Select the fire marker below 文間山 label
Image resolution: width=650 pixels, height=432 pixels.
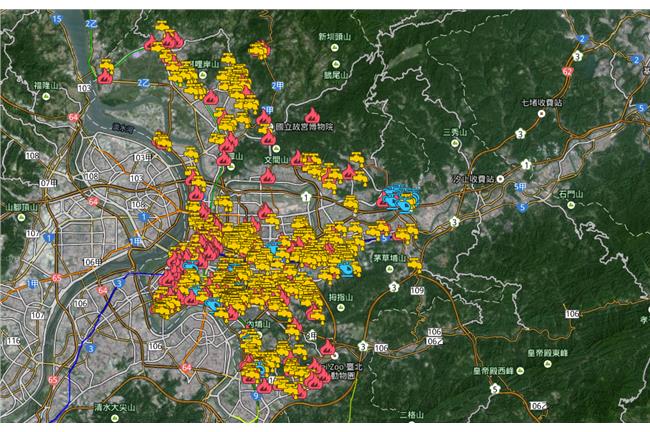268,176
